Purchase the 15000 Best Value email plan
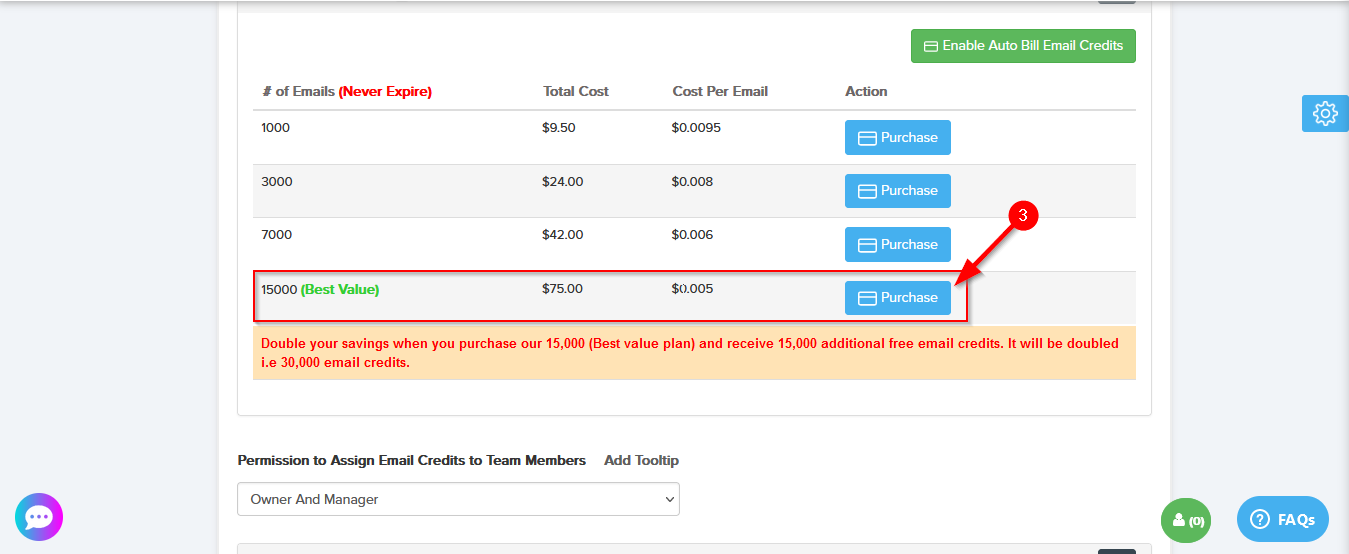 point(897,298)
